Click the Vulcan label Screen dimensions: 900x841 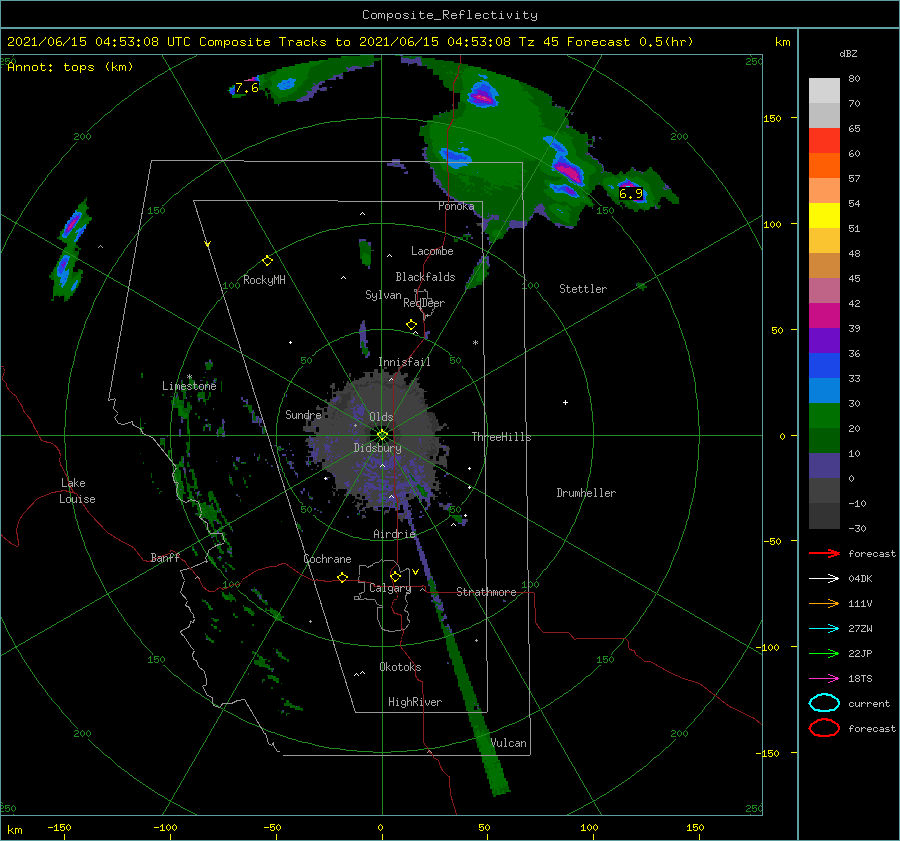point(509,743)
